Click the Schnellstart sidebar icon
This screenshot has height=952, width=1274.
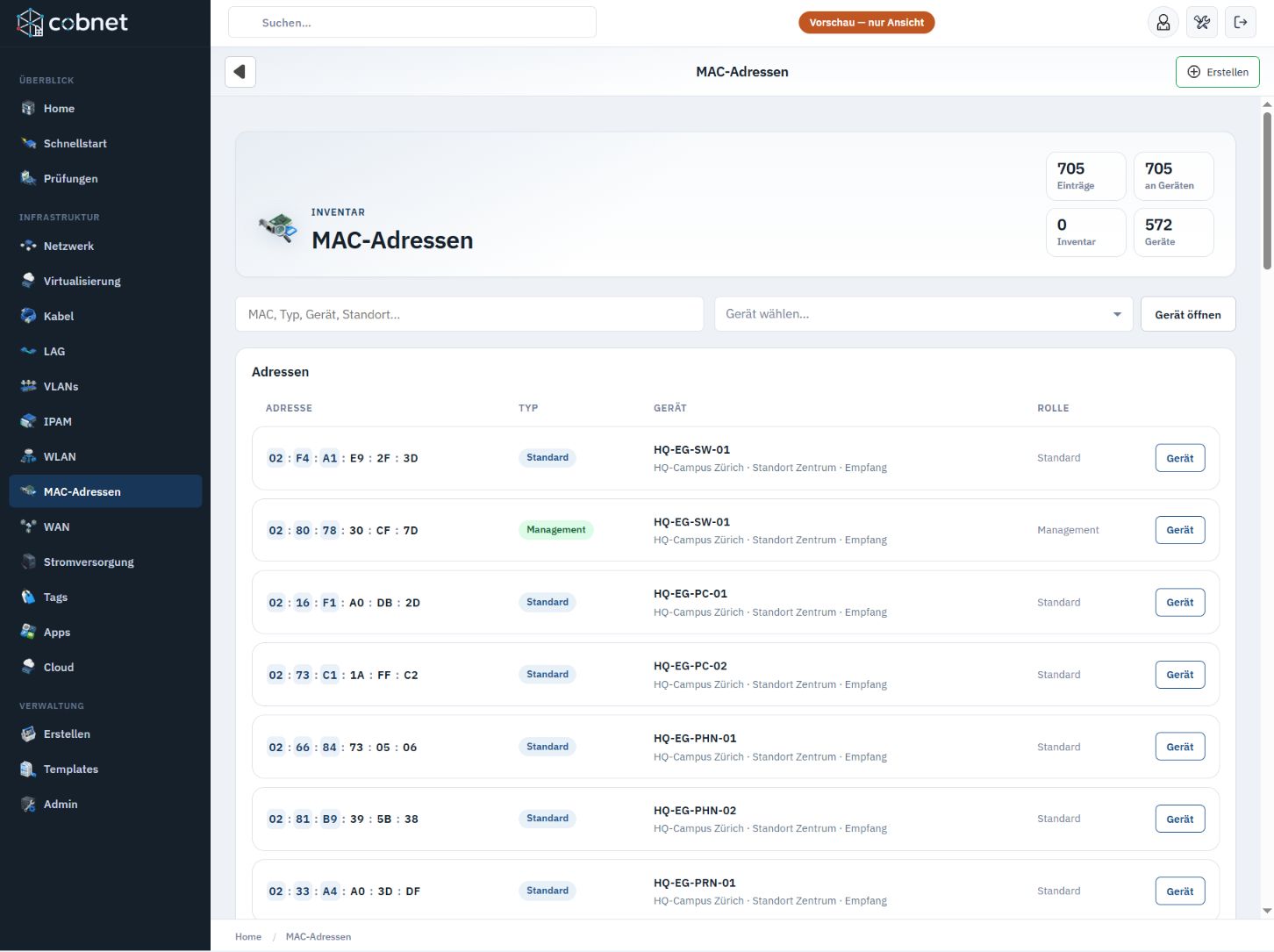click(x=28, y=144)
